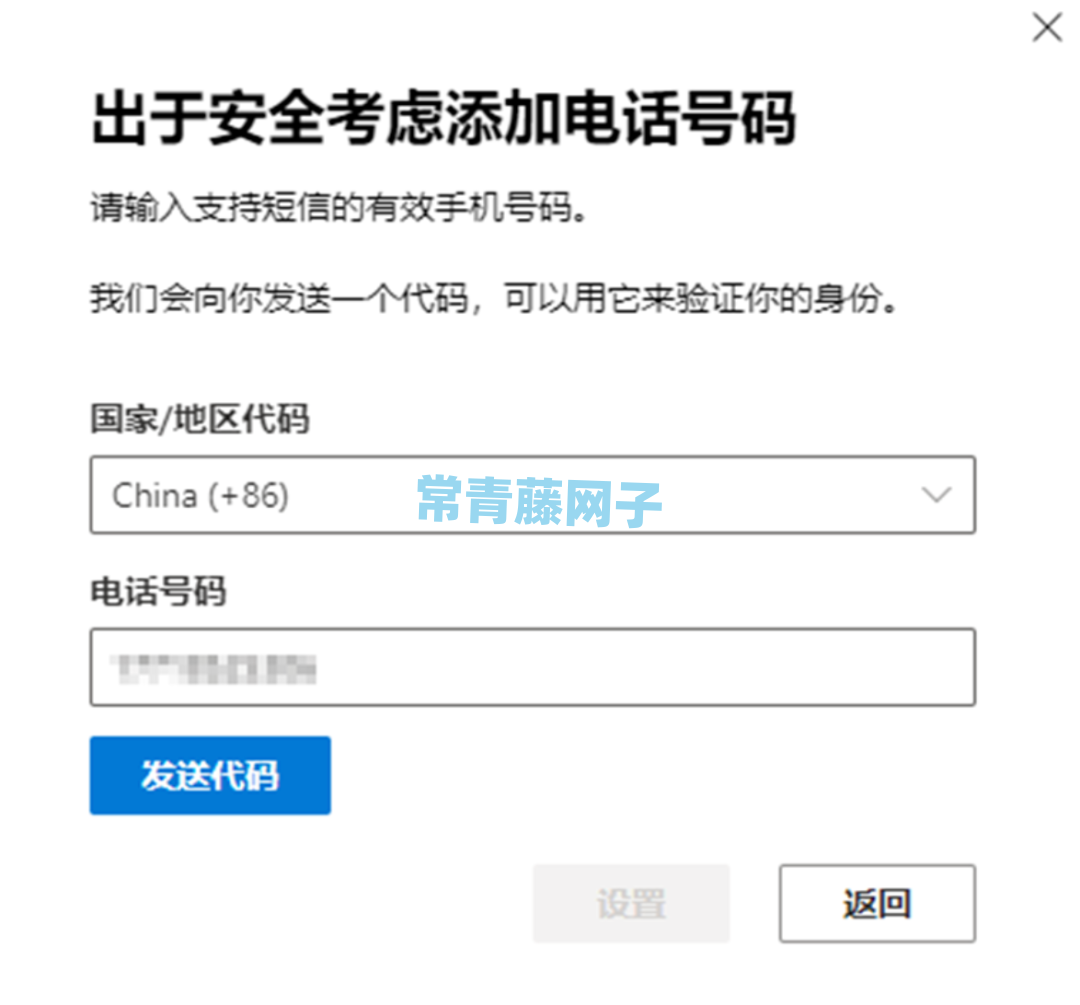Focus the 电话号码 phone number input field
The image size is (1080, 1005).
pyautogui.click(x=532, y=667)
